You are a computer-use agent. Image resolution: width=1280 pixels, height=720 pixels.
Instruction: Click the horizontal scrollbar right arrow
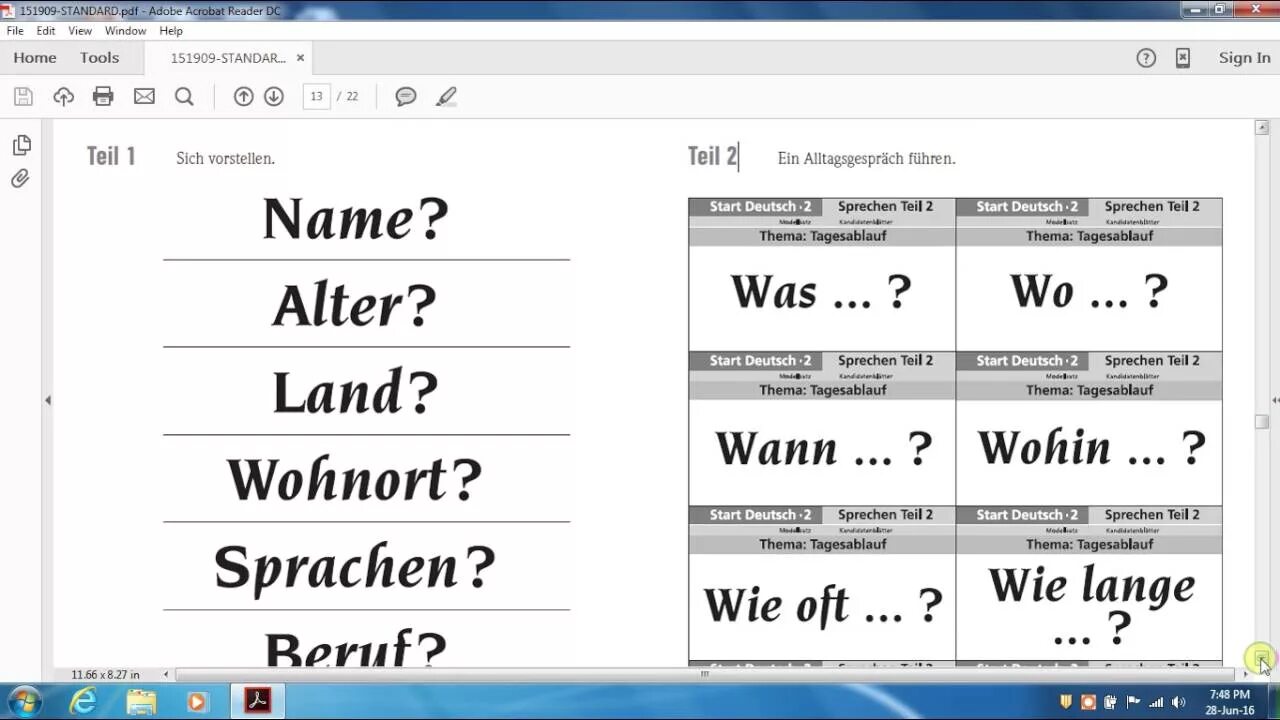pos(1245,674)
